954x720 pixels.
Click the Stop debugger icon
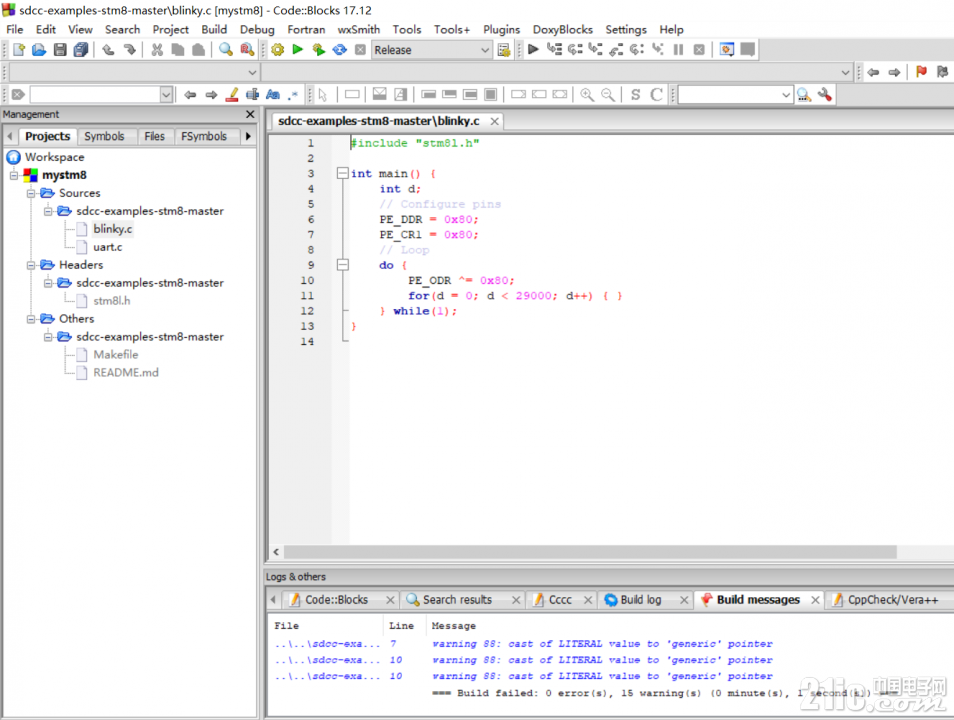tap(699, 49)
